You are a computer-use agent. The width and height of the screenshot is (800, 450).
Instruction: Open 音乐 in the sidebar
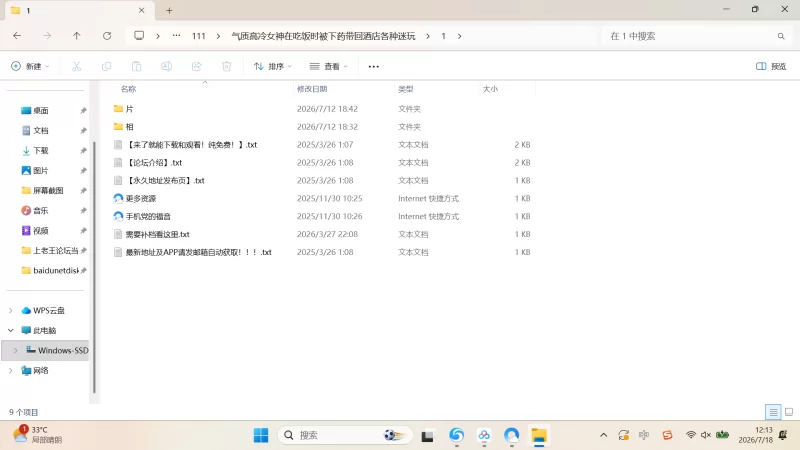[41, 210]
